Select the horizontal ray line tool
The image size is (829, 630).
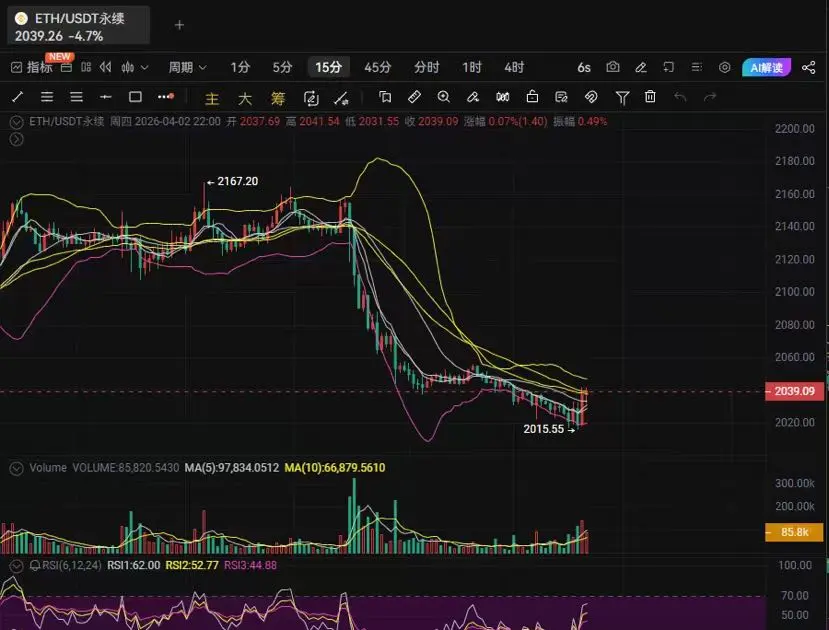106,97
